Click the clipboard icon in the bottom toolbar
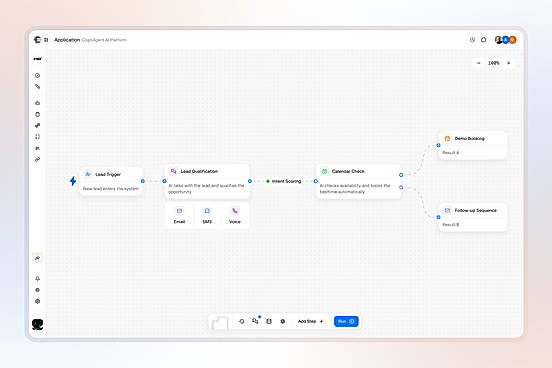 (x=269, y=322)
